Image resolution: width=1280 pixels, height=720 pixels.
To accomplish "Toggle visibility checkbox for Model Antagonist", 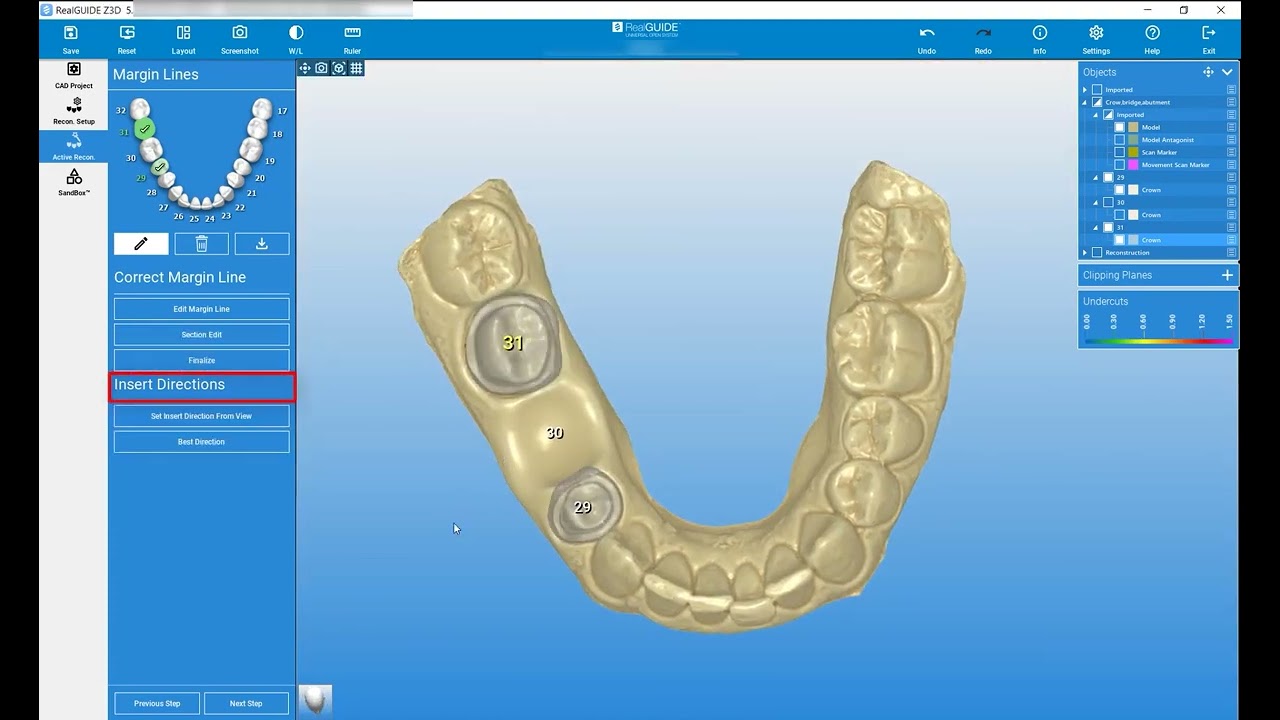I will pyautogui.click(x=1120, y=140).
